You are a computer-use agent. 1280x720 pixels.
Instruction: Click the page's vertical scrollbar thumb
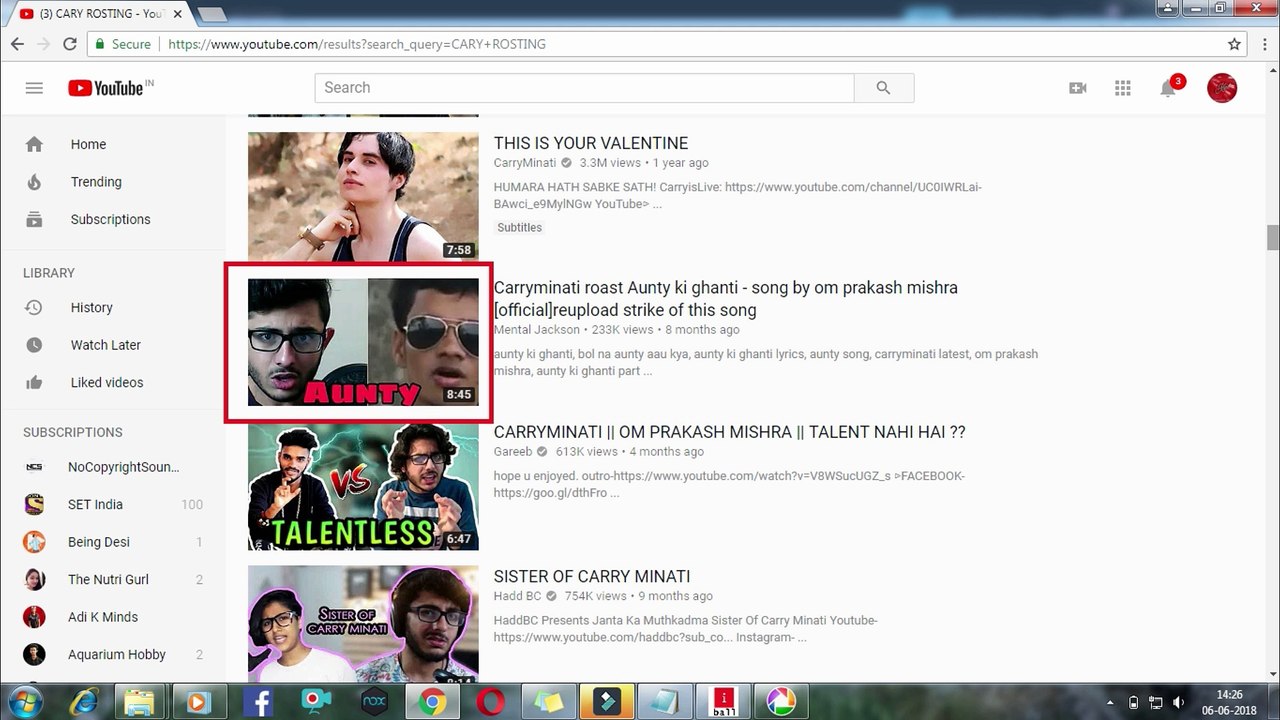[1272, 238]
